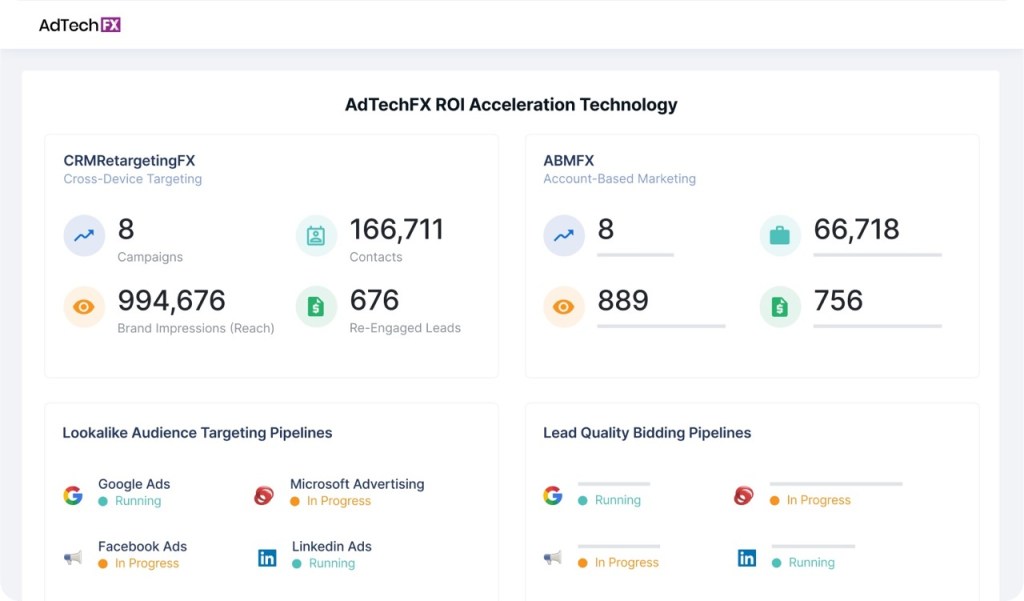The width and height of the screenshot is (1024, 601).
Task: Click the LinkedIn Ads icon under Lookalike Audience
Action: coord(267,558)
